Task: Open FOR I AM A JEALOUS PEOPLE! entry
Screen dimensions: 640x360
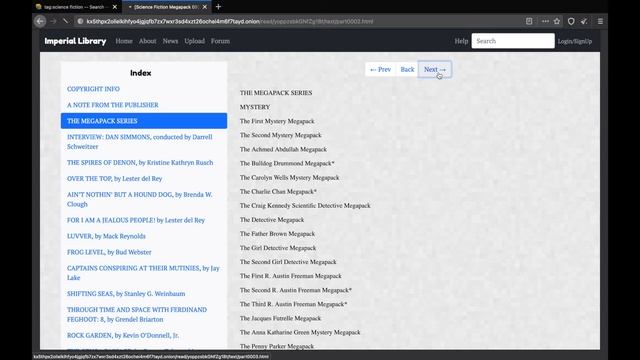Action: click(136, 220)
